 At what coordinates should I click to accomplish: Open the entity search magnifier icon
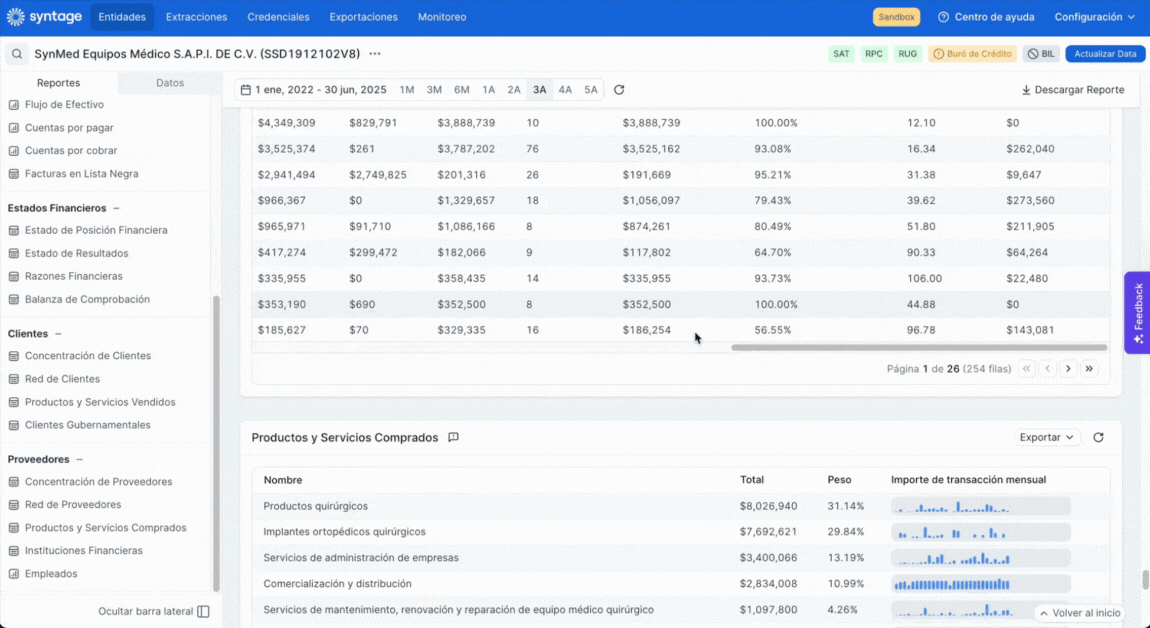17,54
